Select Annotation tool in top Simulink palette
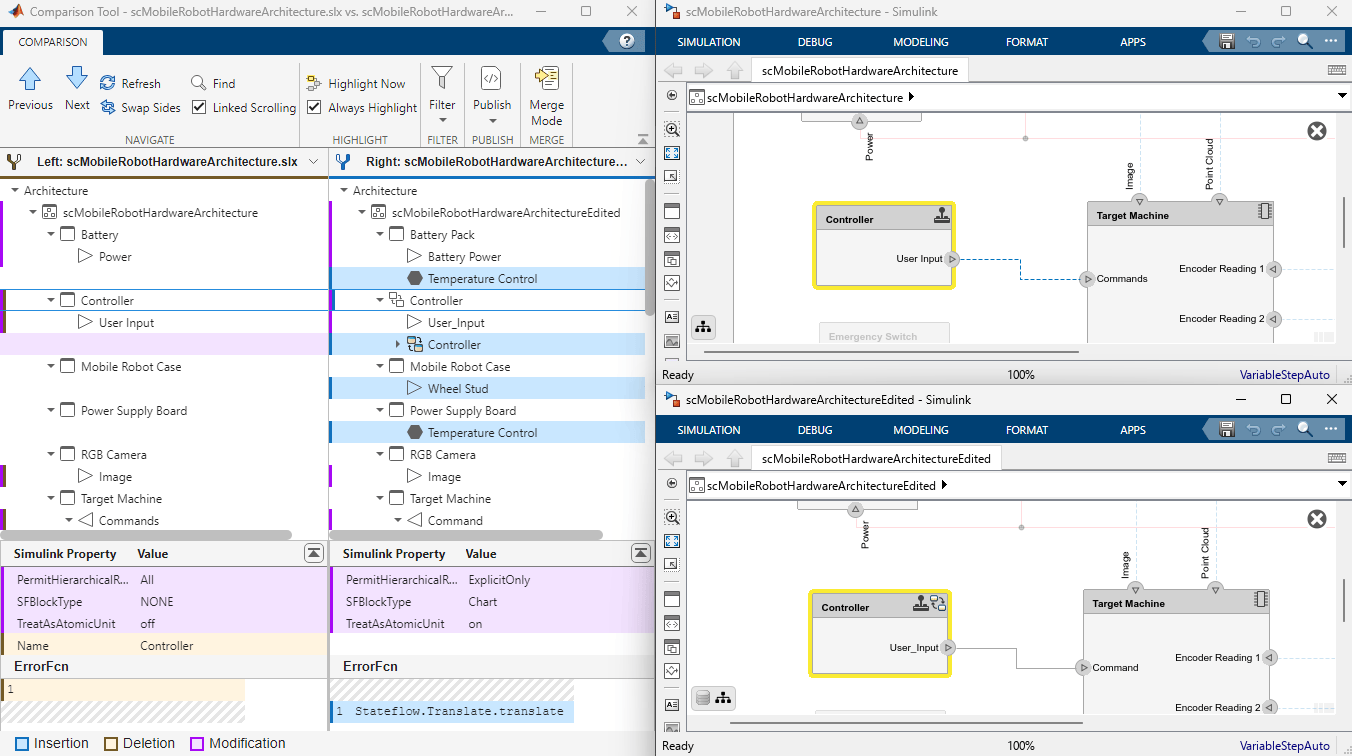This screenshot has width=1352, height=756. pos(672,317)
